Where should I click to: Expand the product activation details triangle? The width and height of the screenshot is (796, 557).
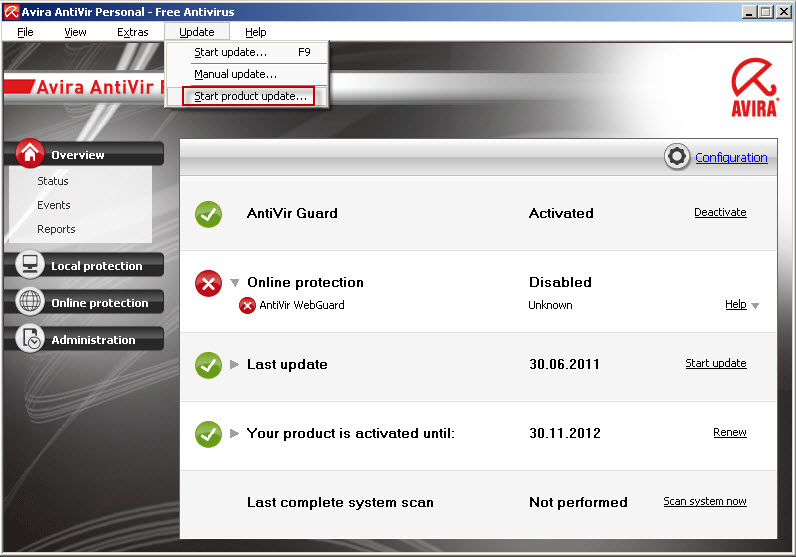[234, 433]
